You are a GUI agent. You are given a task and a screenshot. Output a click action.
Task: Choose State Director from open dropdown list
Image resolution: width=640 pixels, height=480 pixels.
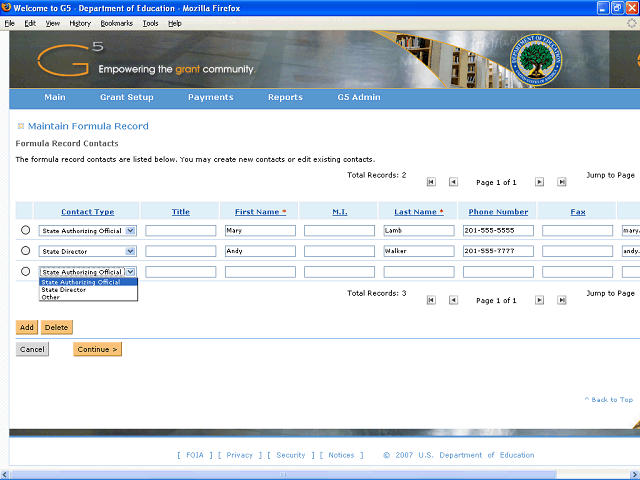88,290
